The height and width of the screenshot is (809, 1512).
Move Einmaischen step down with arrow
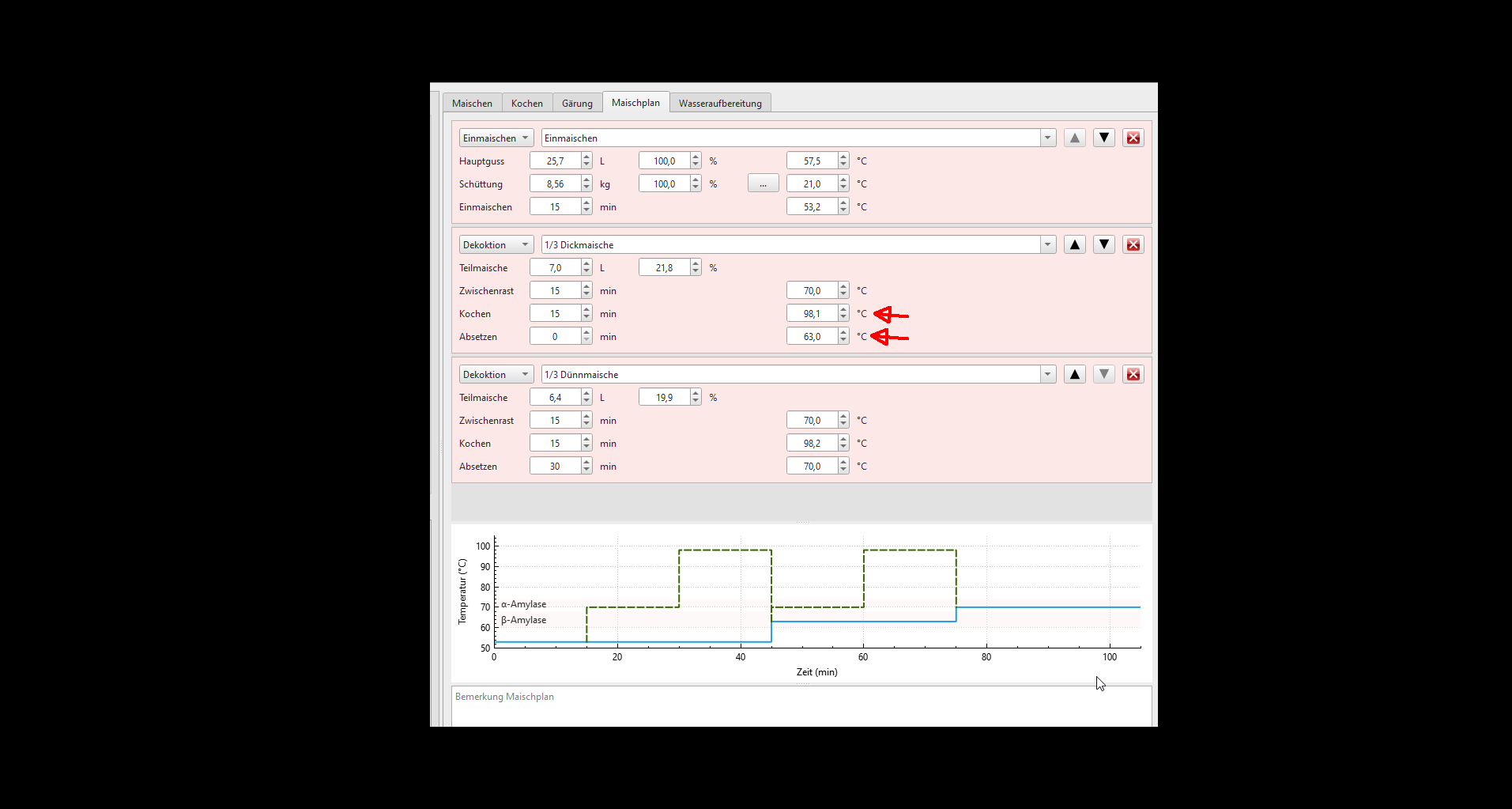coord(1103,138)
